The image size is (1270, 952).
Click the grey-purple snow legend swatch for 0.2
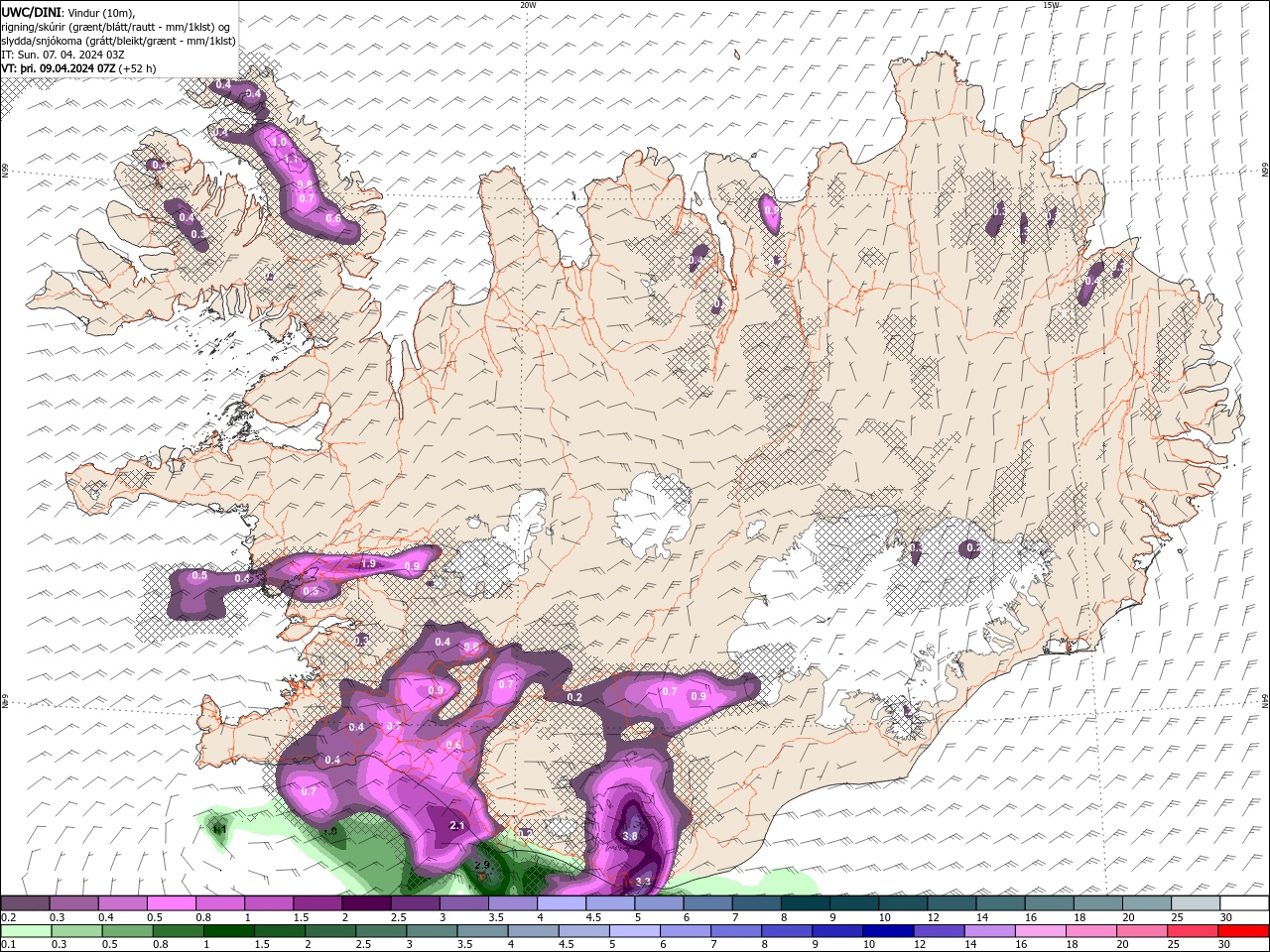25,903
